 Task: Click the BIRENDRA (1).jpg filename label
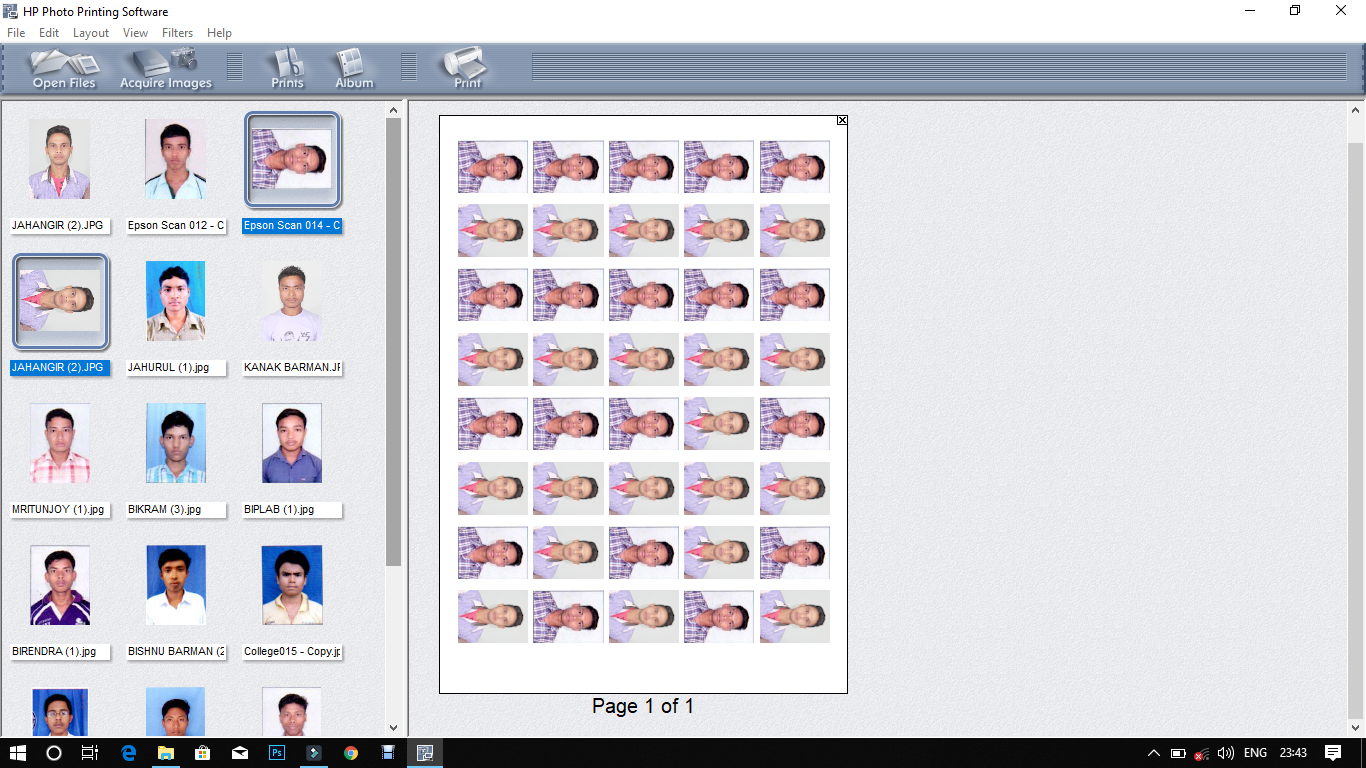[59, 652]
